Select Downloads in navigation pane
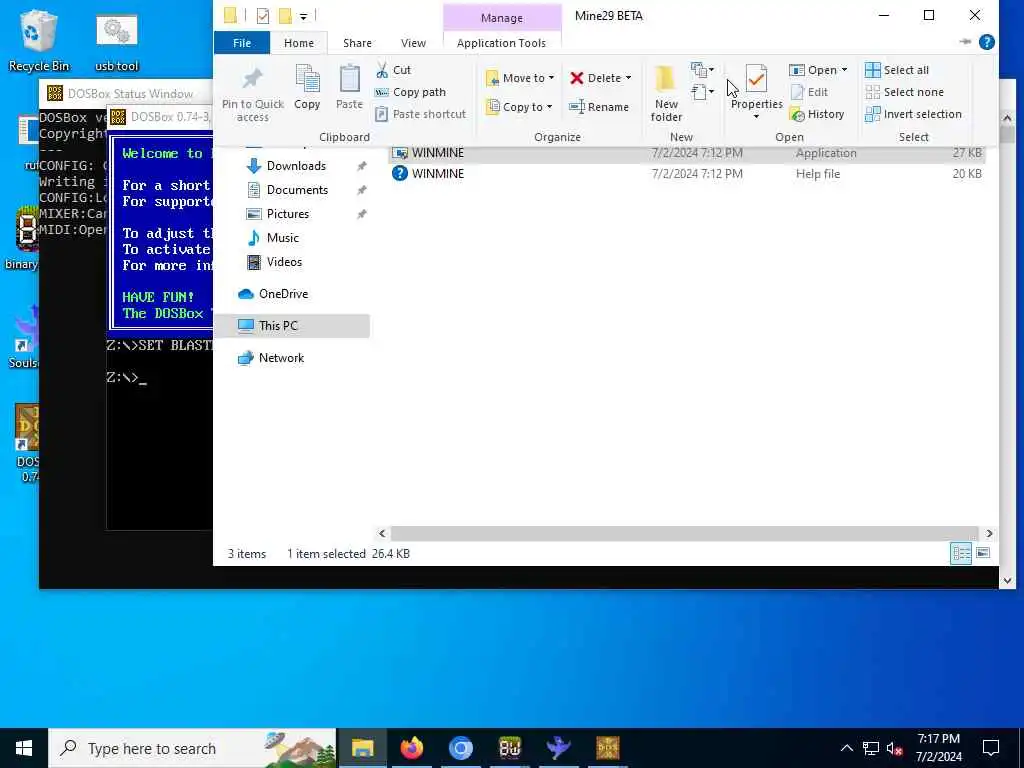This screenshot has width=1024, height=768. pos(296,166)
